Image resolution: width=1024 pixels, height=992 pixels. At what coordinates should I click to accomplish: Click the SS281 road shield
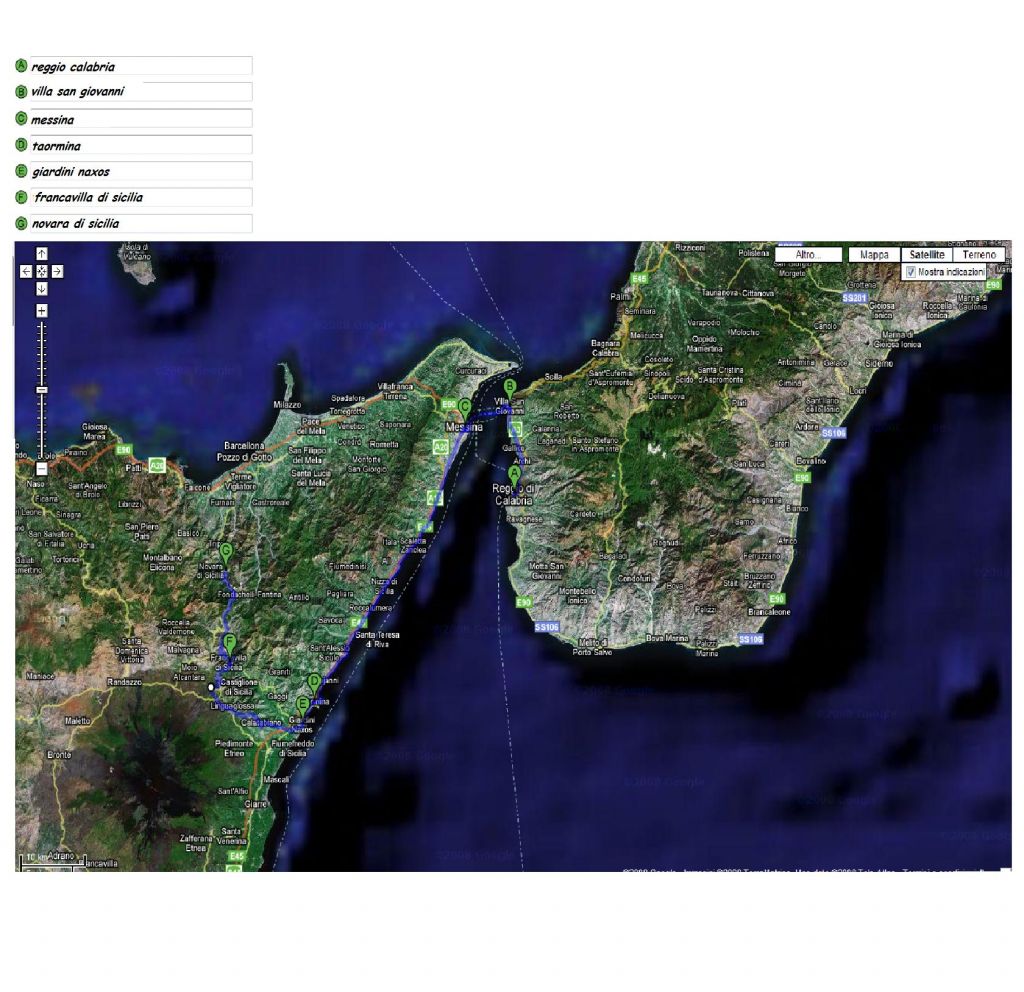[x=854, y=298]
